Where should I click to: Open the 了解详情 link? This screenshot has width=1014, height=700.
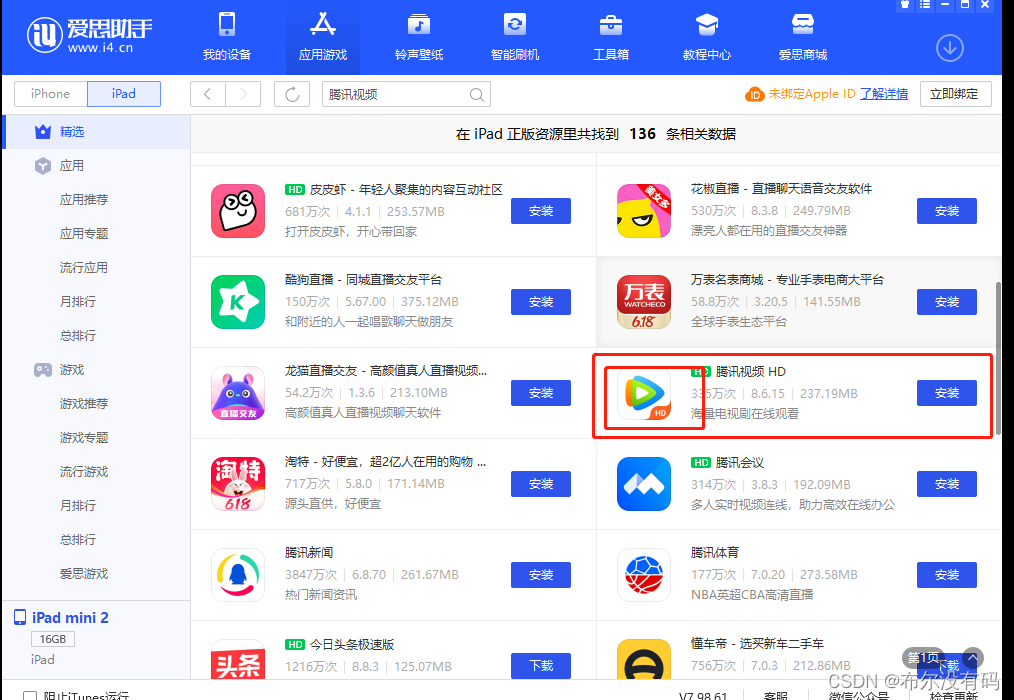click(883, 94)
